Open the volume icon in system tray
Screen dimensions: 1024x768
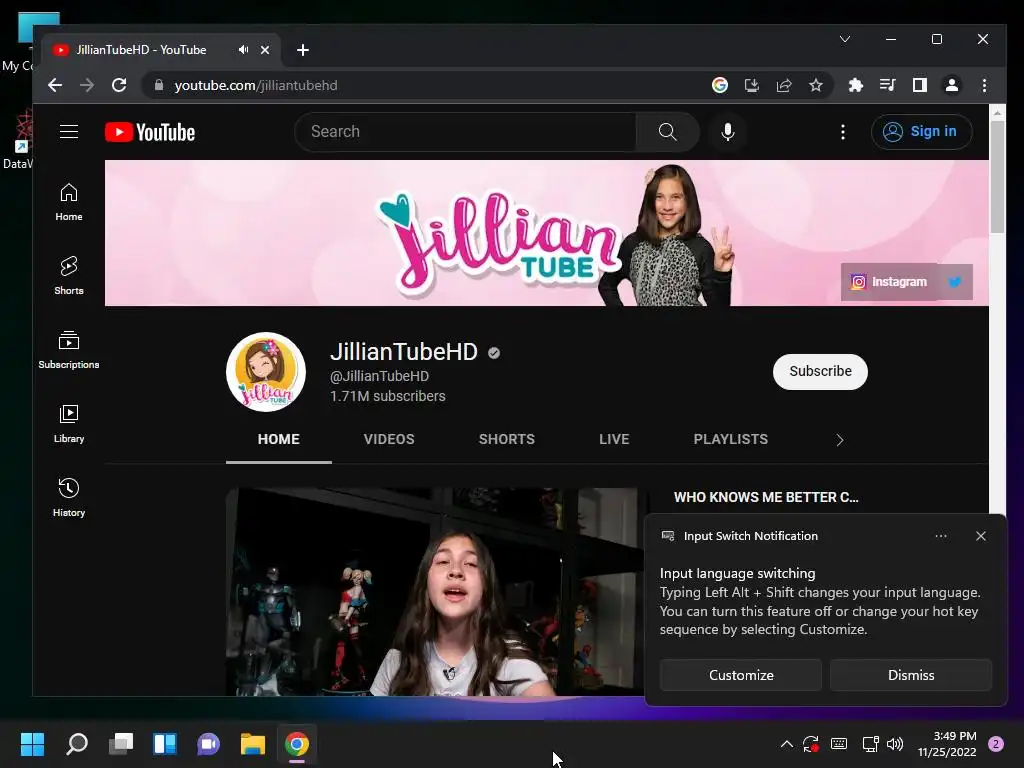coord(895,744)
